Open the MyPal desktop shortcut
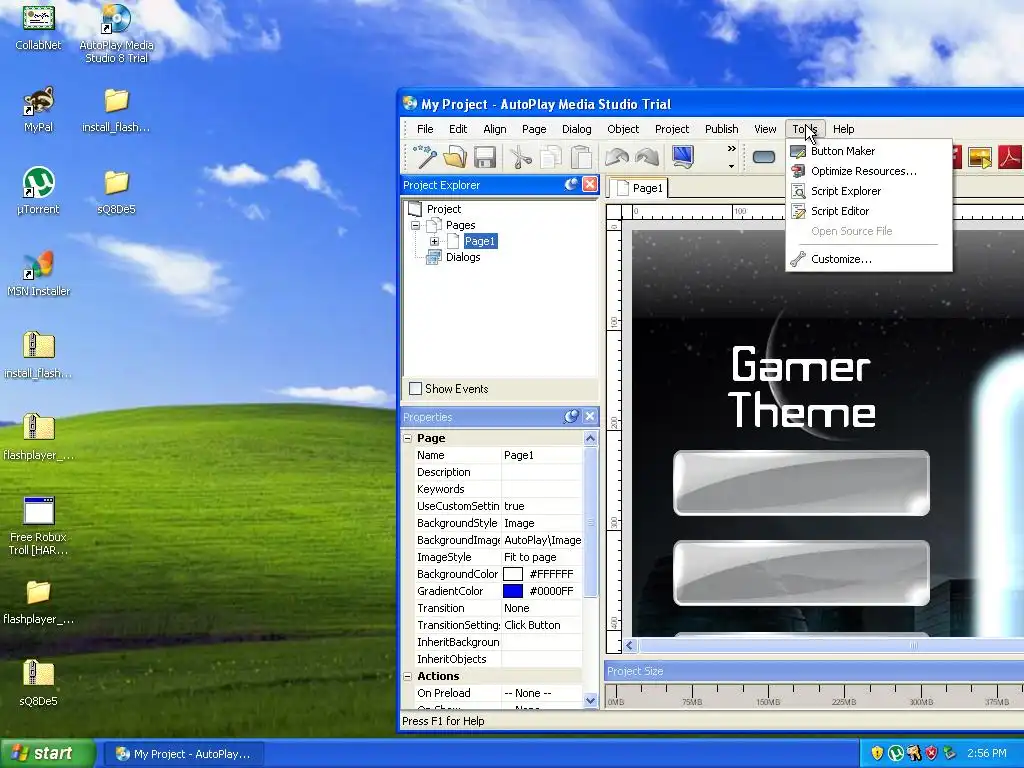This screenshot has height=768, width=1024. pyautogui.click(x=39, y=109)
